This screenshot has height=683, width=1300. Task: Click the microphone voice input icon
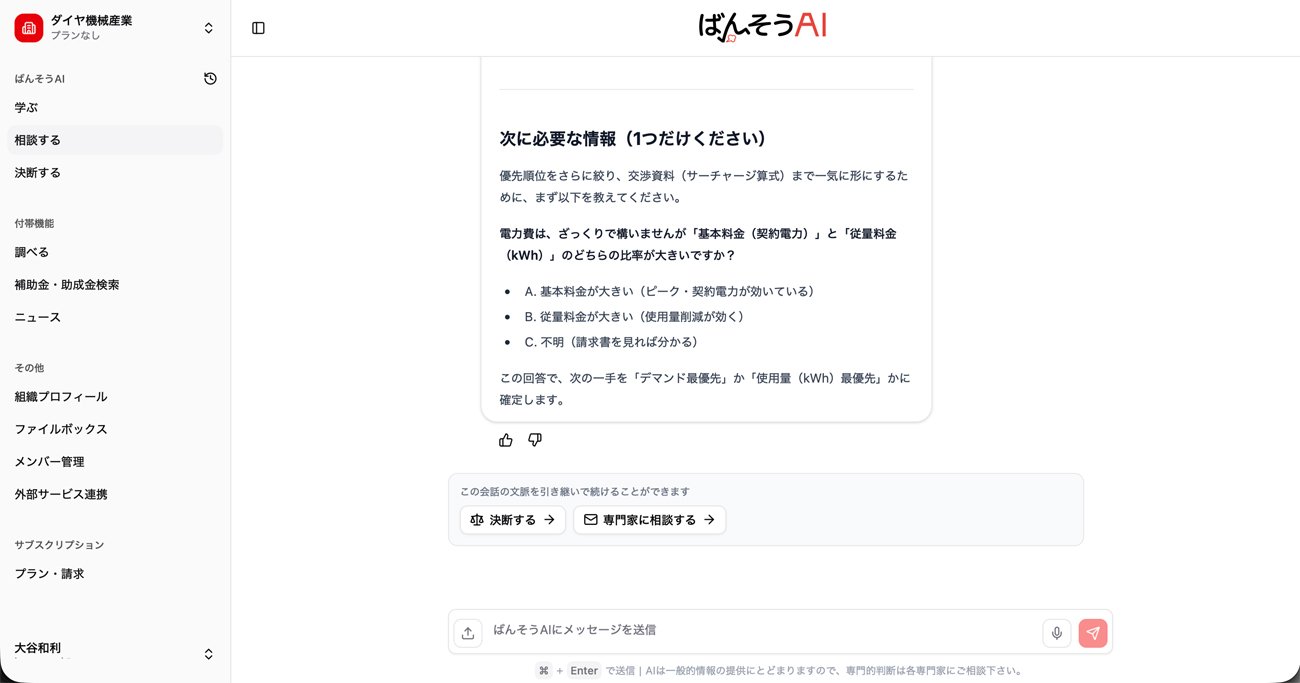coord(1056,633)
